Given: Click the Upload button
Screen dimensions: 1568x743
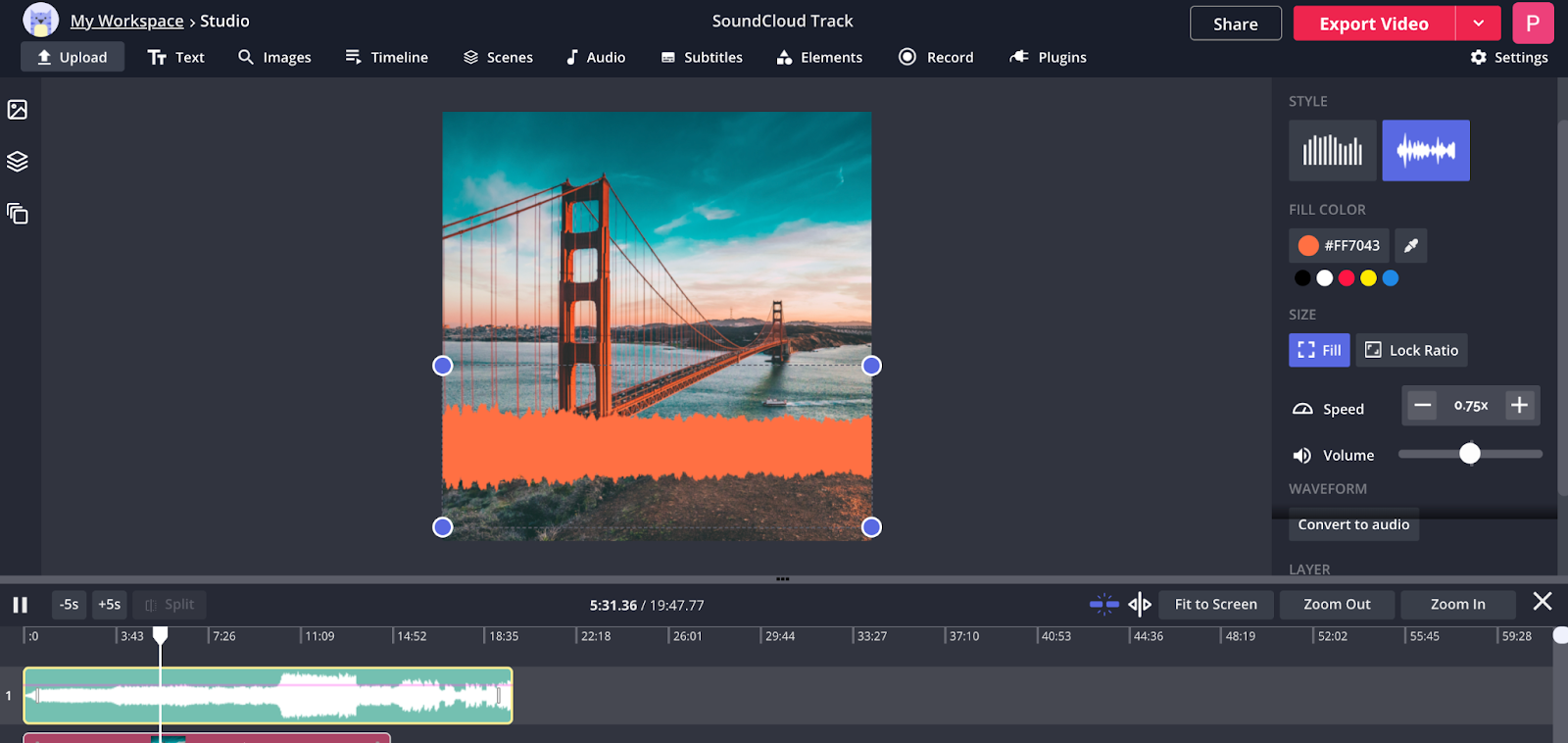Looking at the screenshot, I should point(73,57).
